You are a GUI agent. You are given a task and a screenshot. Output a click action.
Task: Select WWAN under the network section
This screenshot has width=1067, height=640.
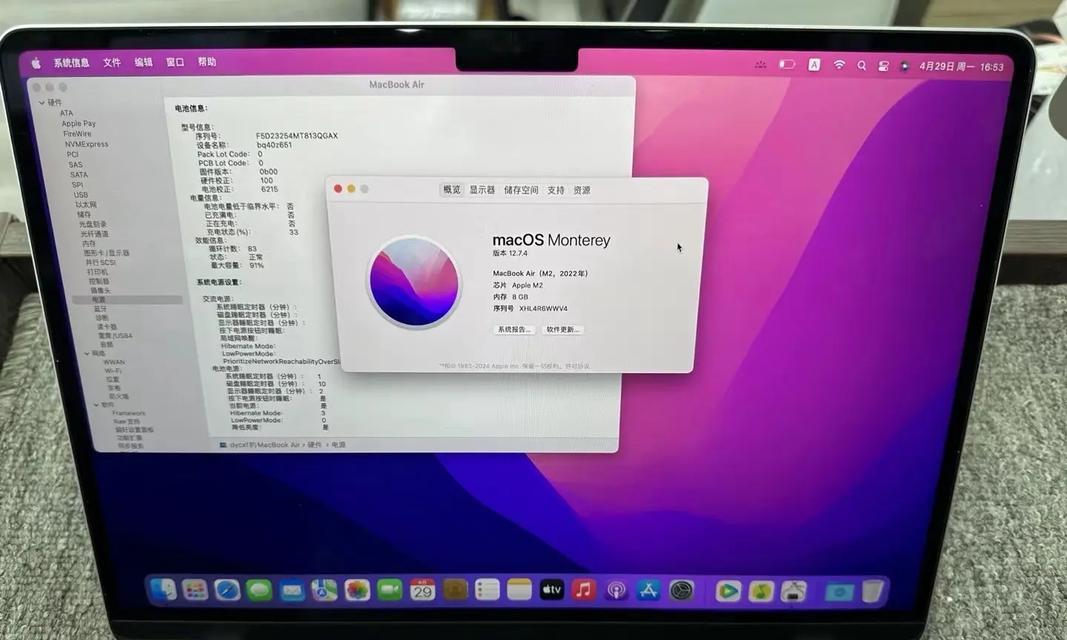pyautogui.click(x=114, y=363)
